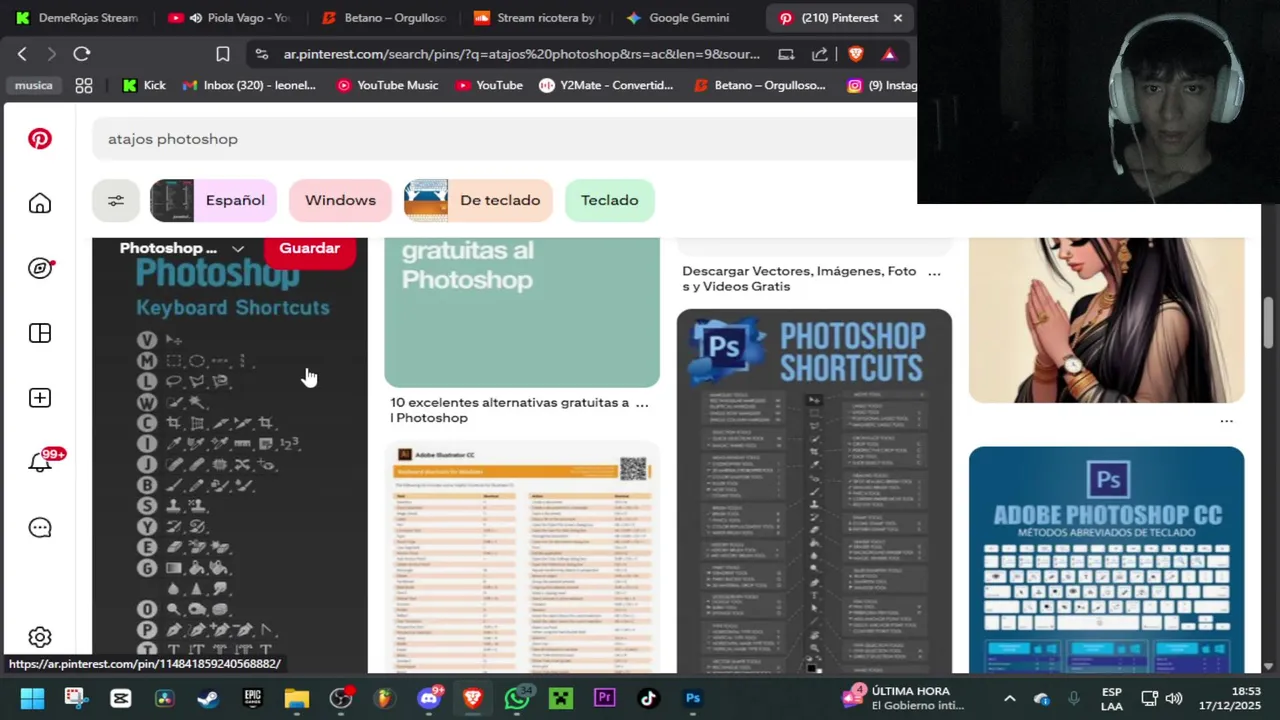The image size is (1280, 720).
Task: Click the cast/screen icon in address bar
Action: tap(786, 54)
